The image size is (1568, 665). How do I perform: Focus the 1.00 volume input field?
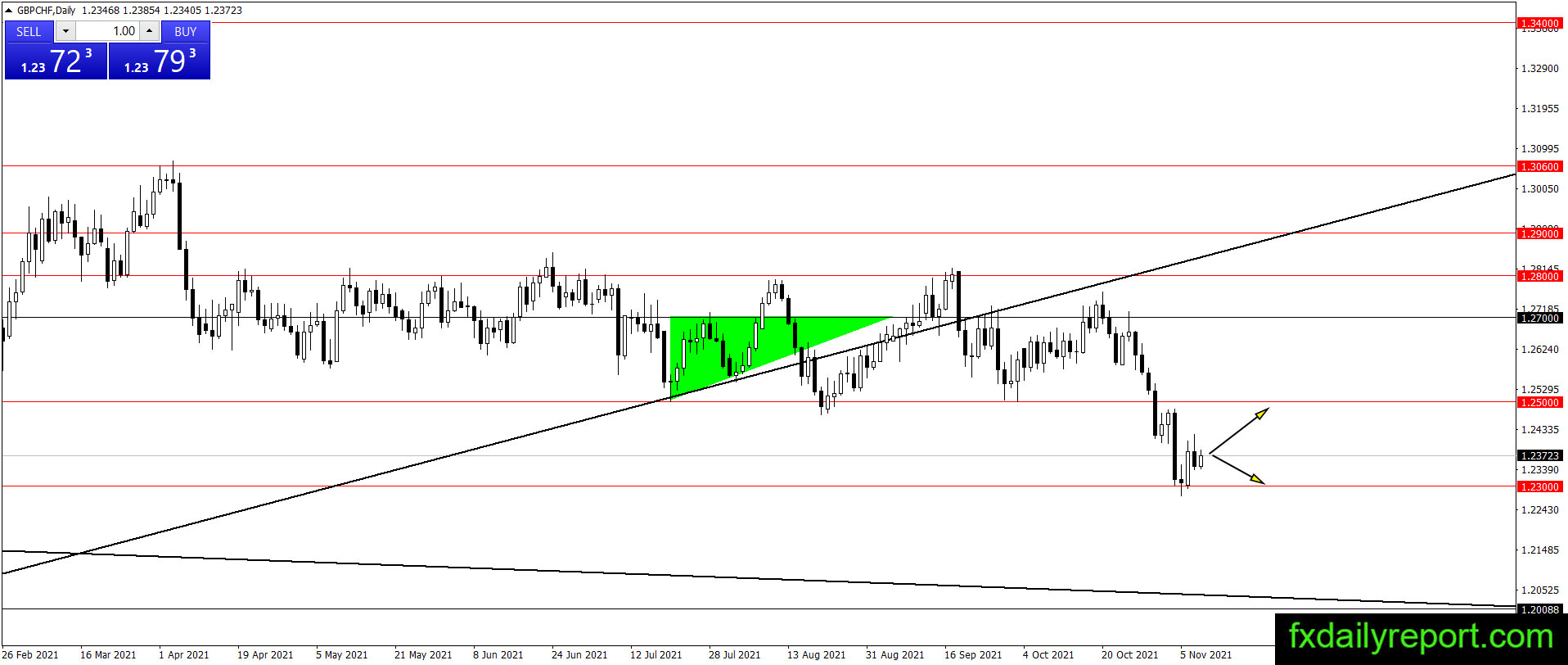coord(107,31)
